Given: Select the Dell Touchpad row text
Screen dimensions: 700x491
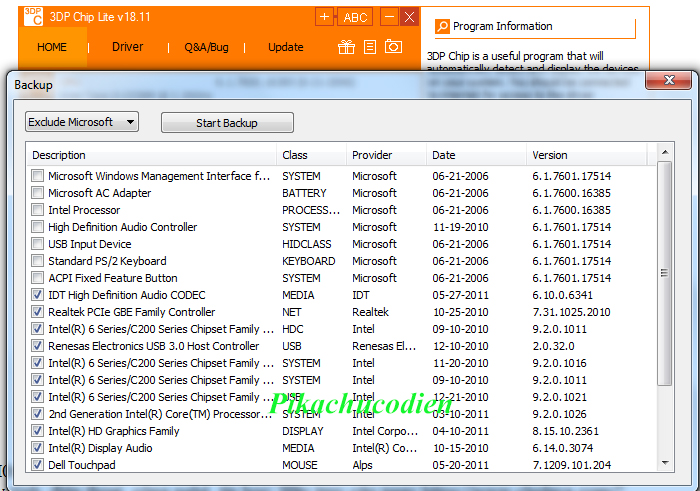Looking at the screenshot, I should (x=82, y=465).
